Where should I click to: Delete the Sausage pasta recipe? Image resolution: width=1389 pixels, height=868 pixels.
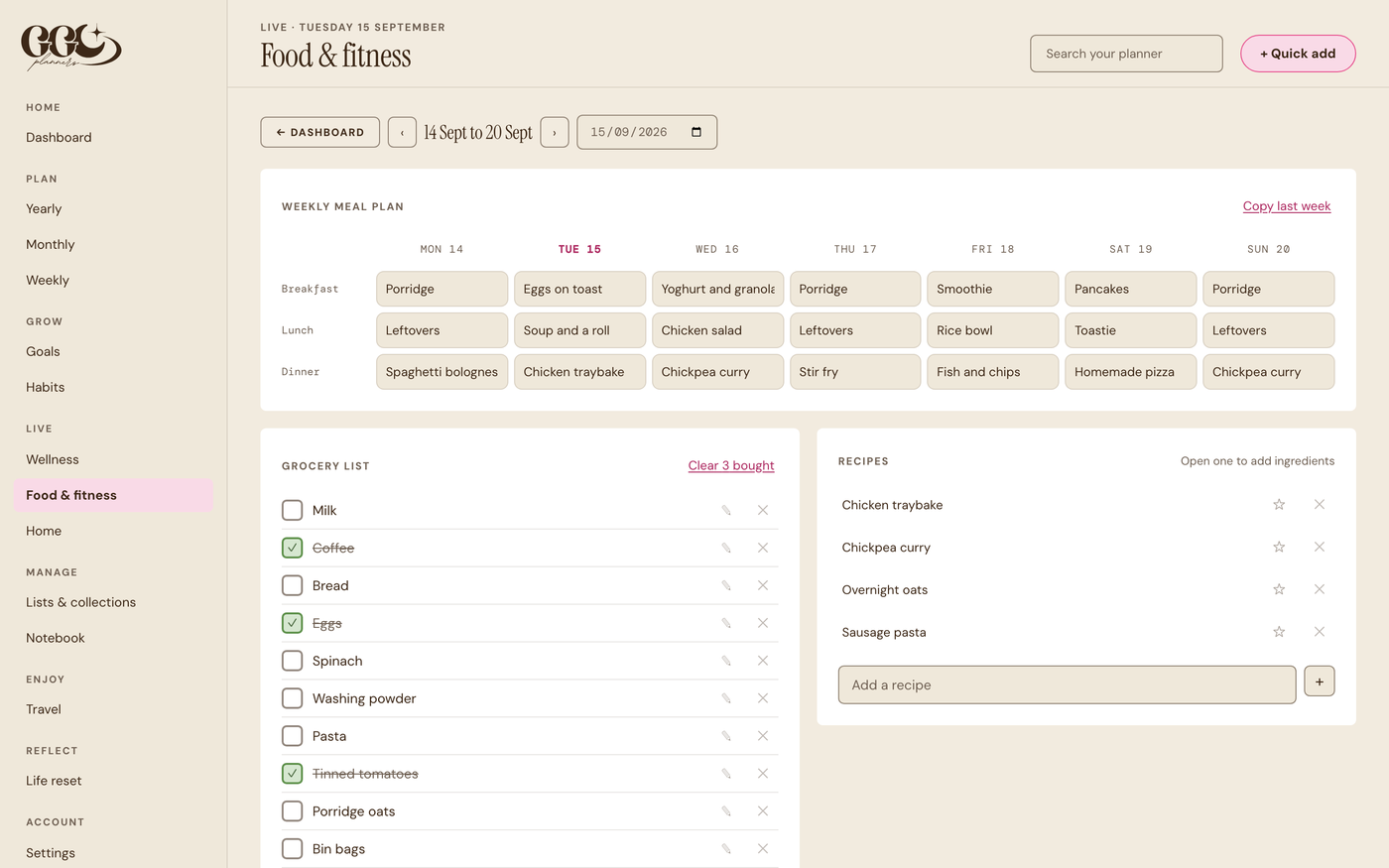click(1320, 632)
